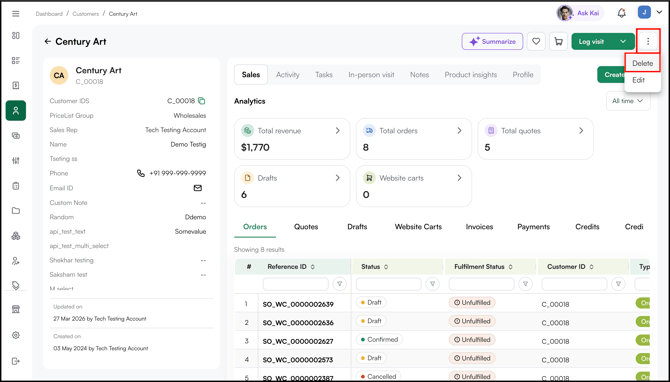Sort by Fulfilment Status column arrows
The height and width of the screenshot is (382, 670).
pyautogui.click(x=510, y=267)
